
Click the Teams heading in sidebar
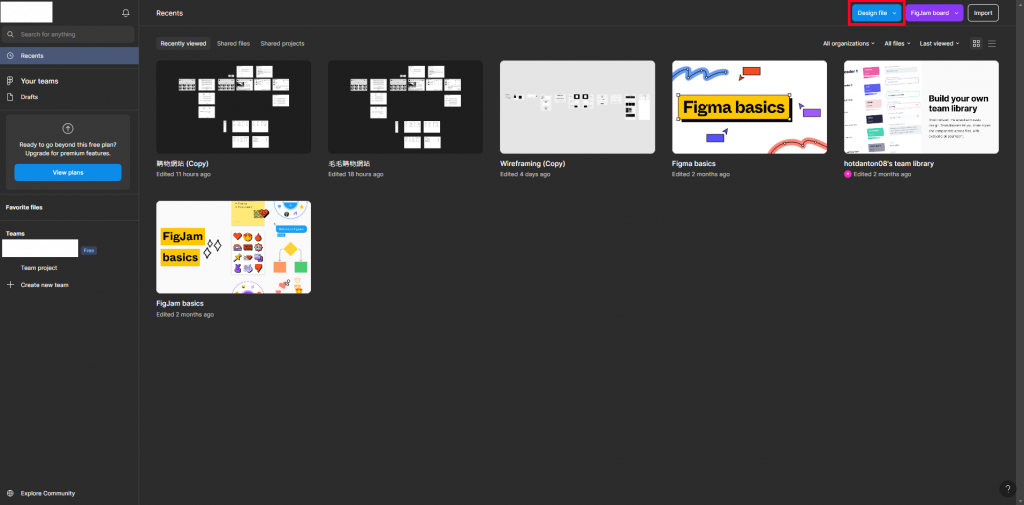(x=15, y=233)
